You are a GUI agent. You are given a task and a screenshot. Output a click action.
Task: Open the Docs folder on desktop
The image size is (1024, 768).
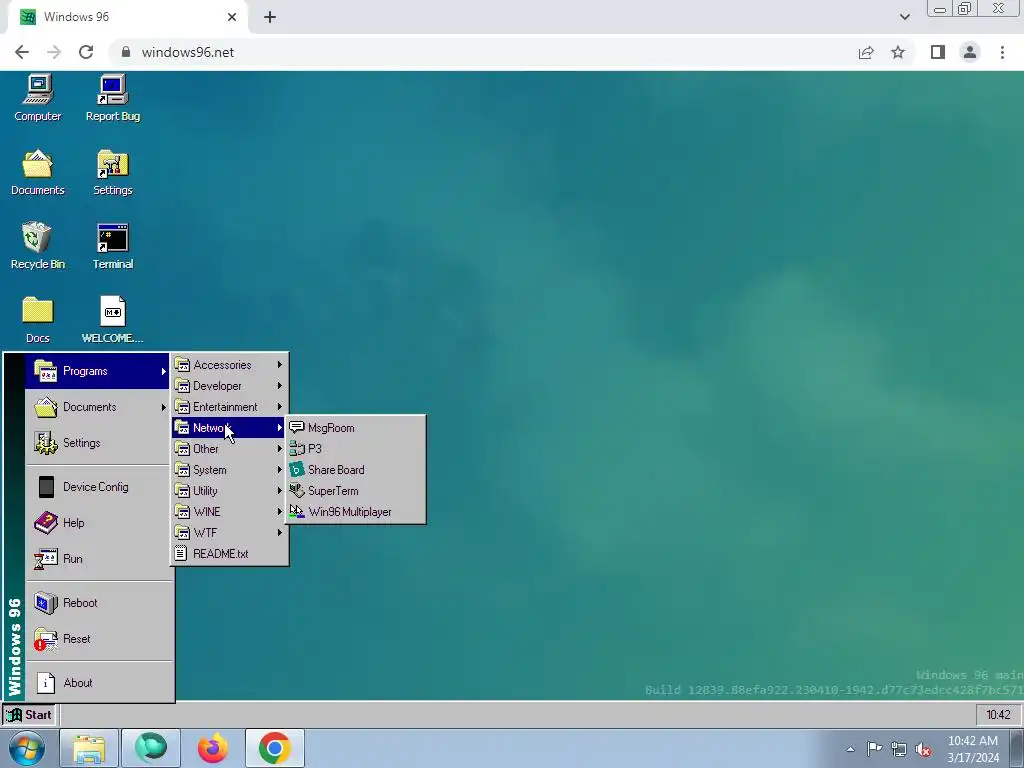coord(37,320)
